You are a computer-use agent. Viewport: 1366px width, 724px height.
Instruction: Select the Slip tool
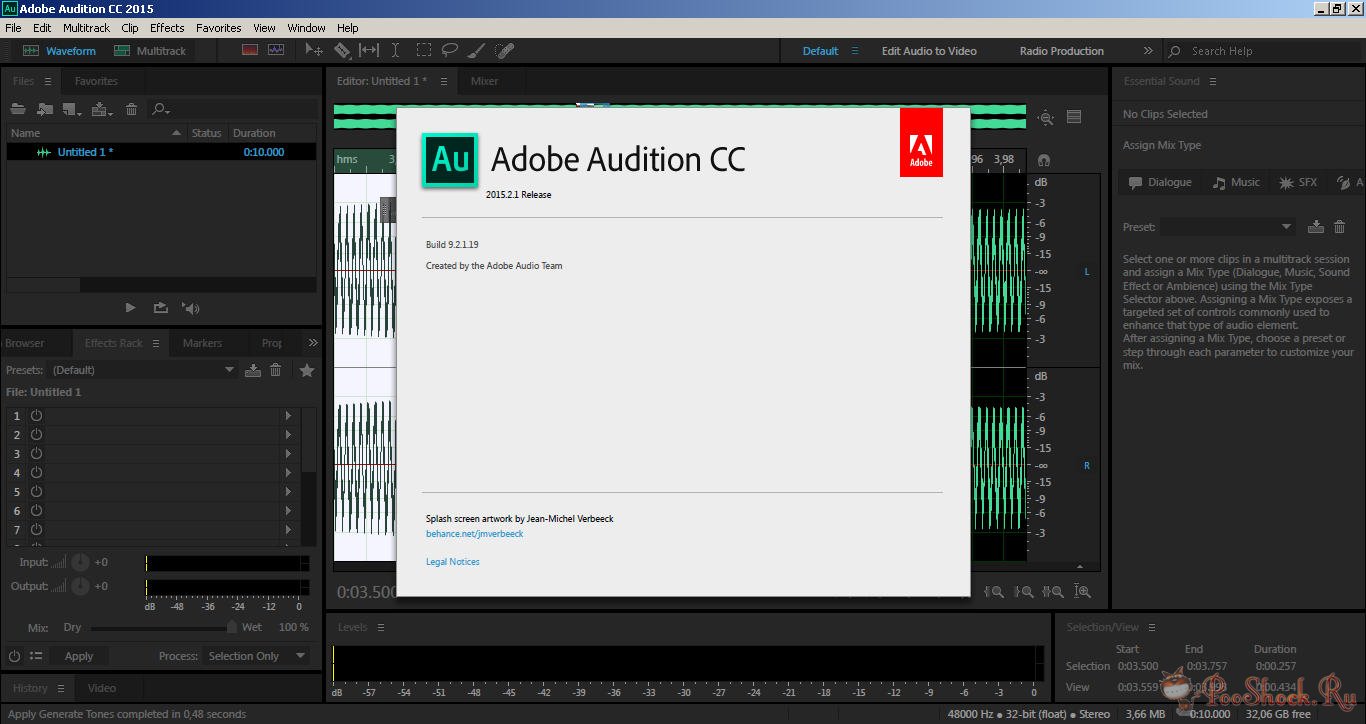tap(369, 50)
